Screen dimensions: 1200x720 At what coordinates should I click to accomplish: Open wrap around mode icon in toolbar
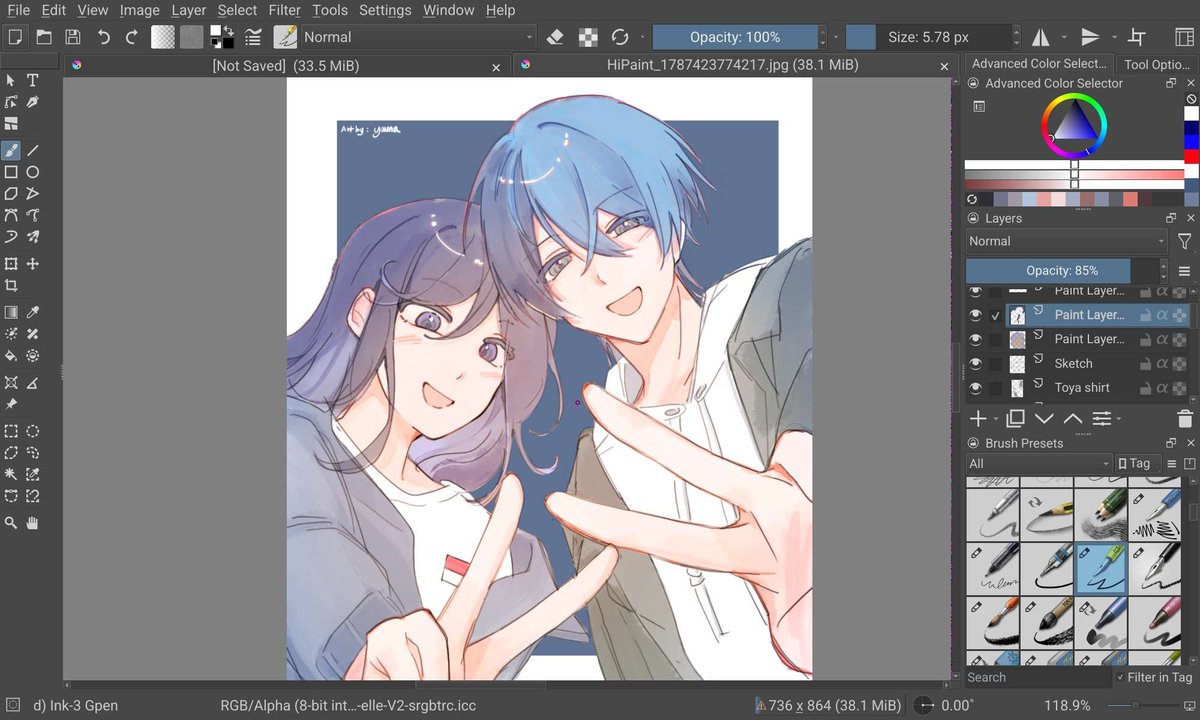click(1137, 37)
